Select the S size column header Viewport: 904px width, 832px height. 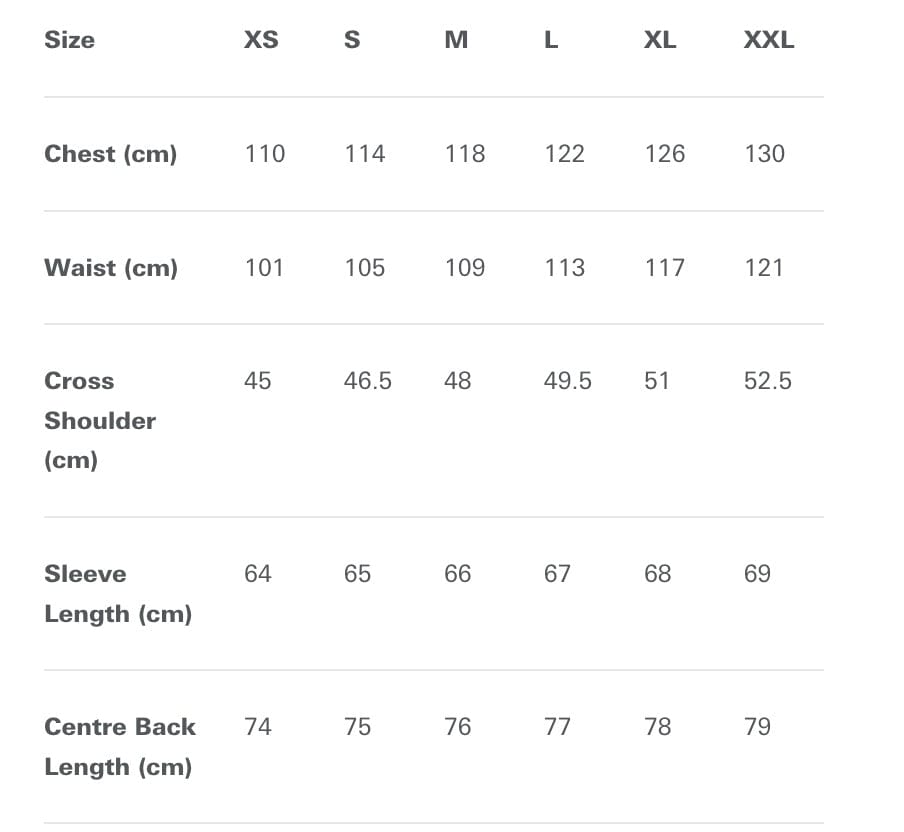pyautogui.click(x=352, y=40)
